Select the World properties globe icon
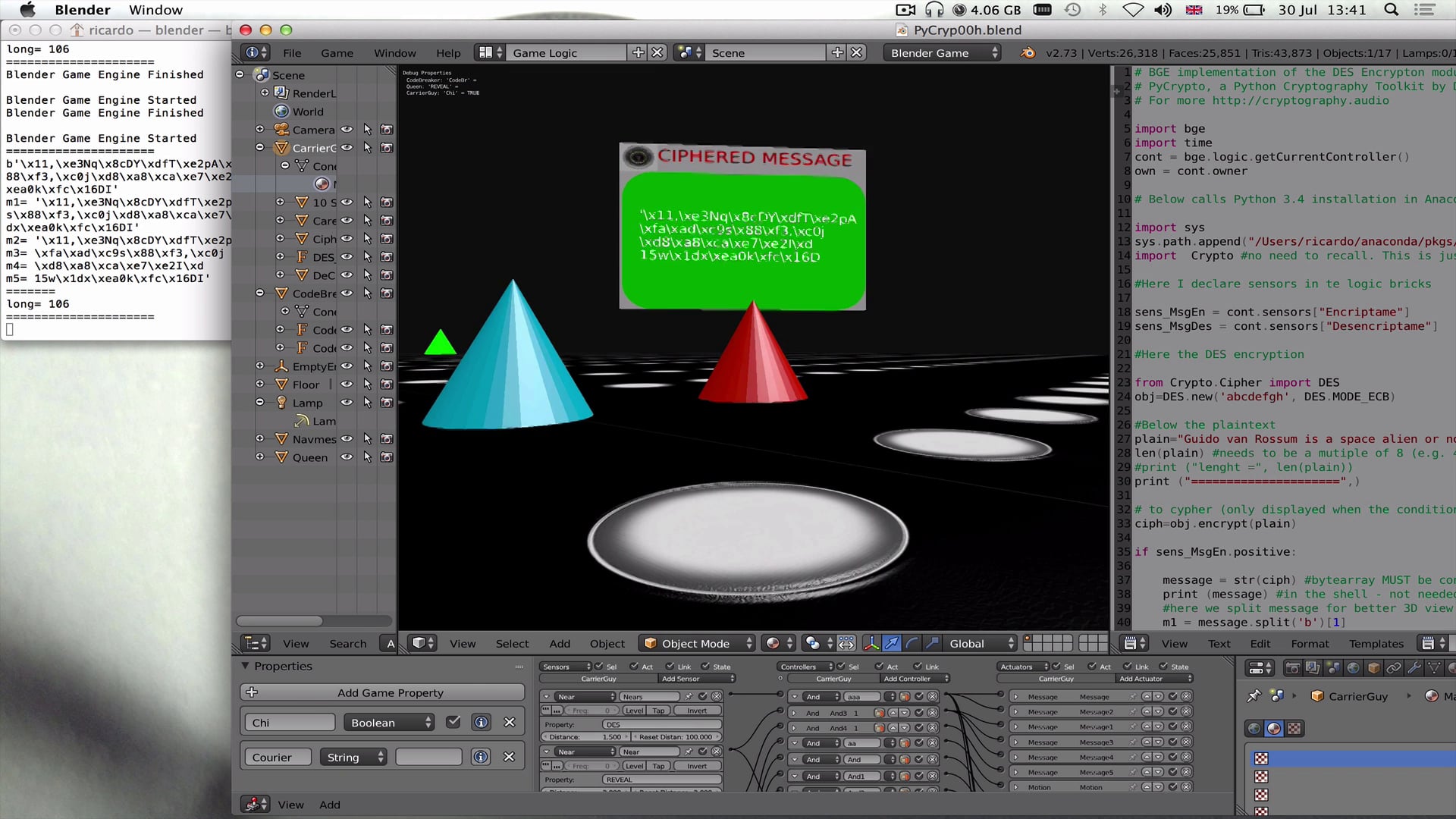This screenshot has width=1456, height=819. pos(1354,669)
